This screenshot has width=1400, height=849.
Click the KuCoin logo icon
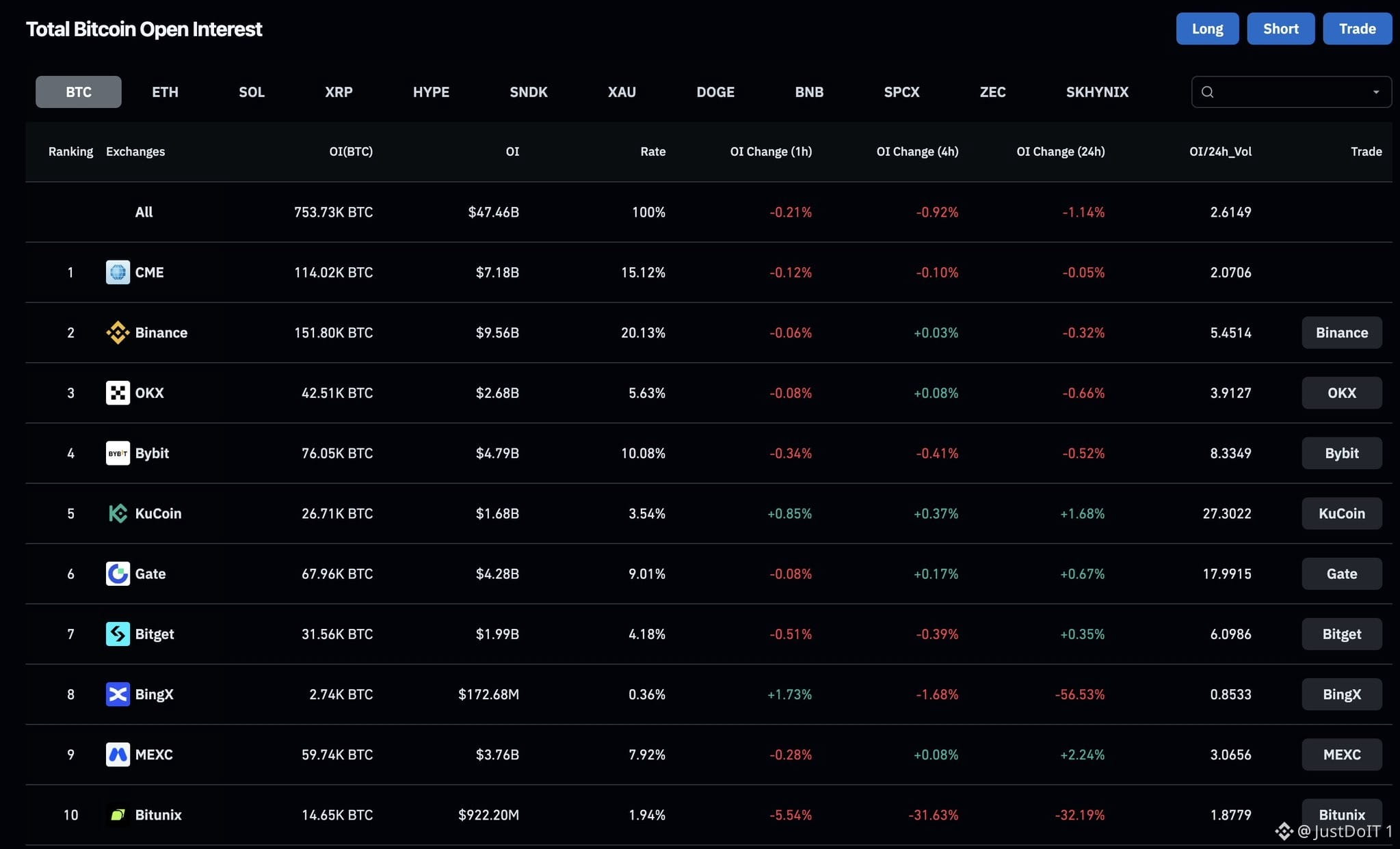pos(118,513)
